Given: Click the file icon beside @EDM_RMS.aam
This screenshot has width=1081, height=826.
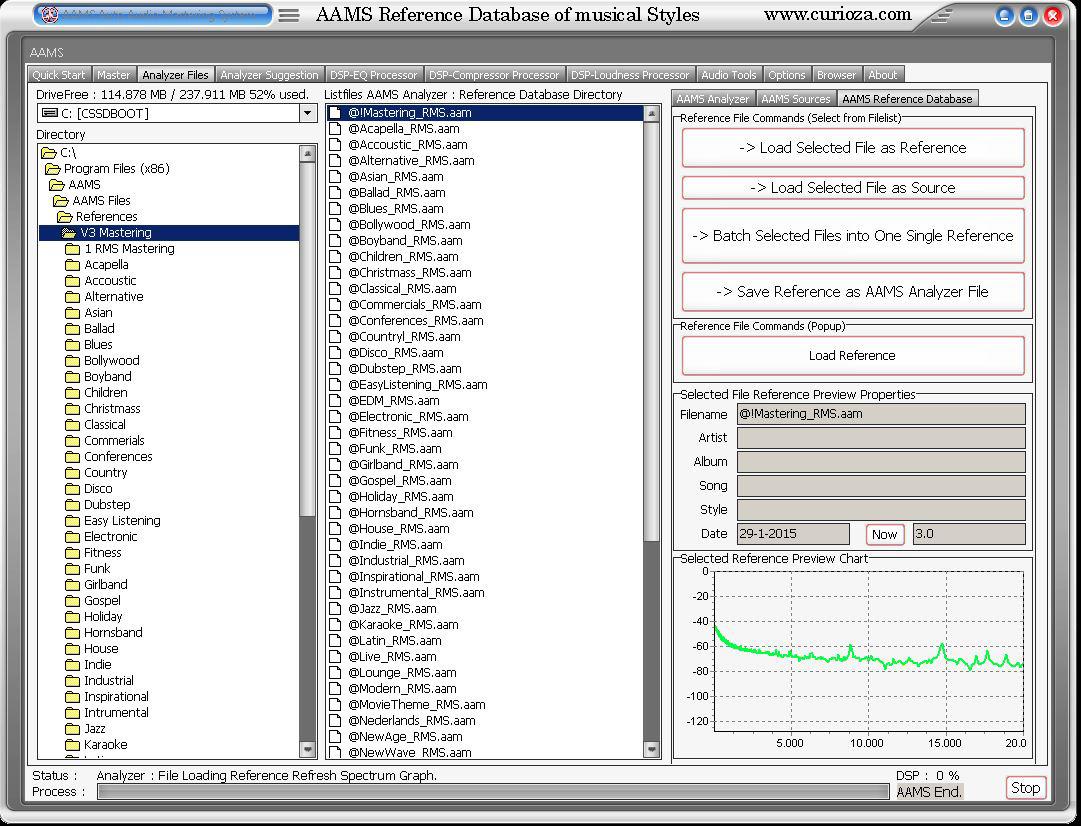Looking at the screenshot, I should point(335,401).
